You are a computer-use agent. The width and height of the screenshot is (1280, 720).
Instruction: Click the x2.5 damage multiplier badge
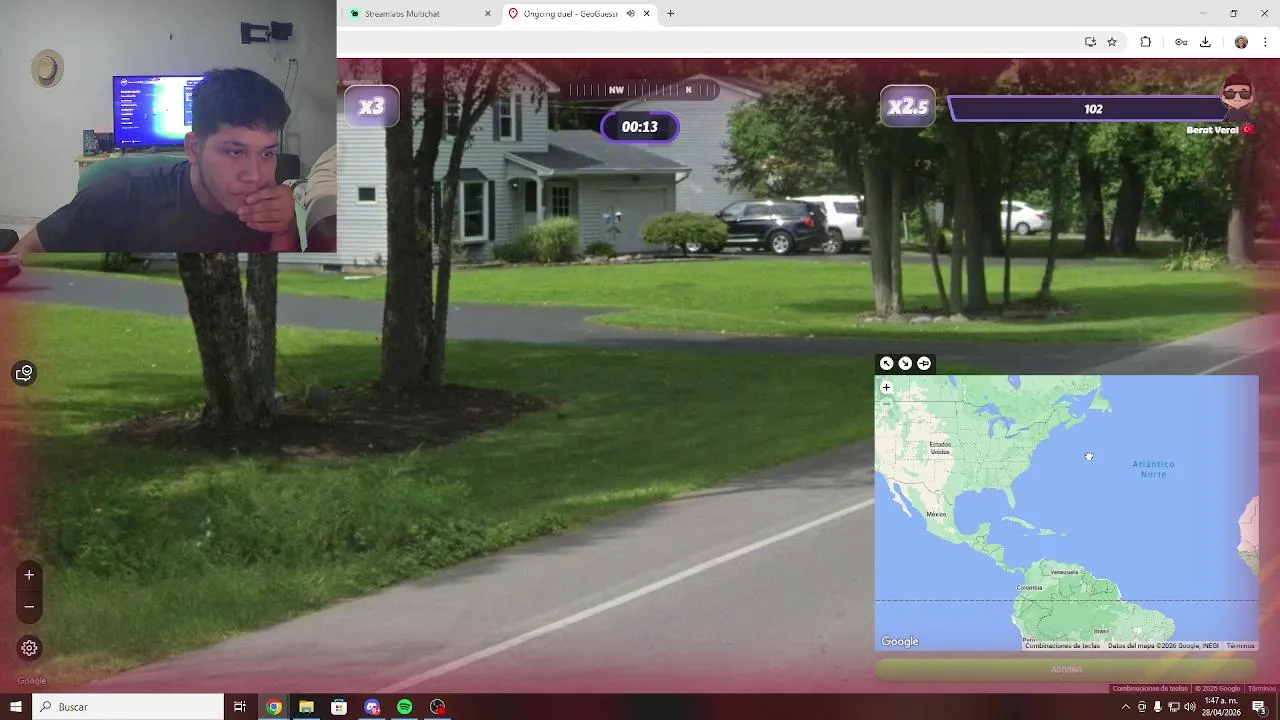[908, 106]
